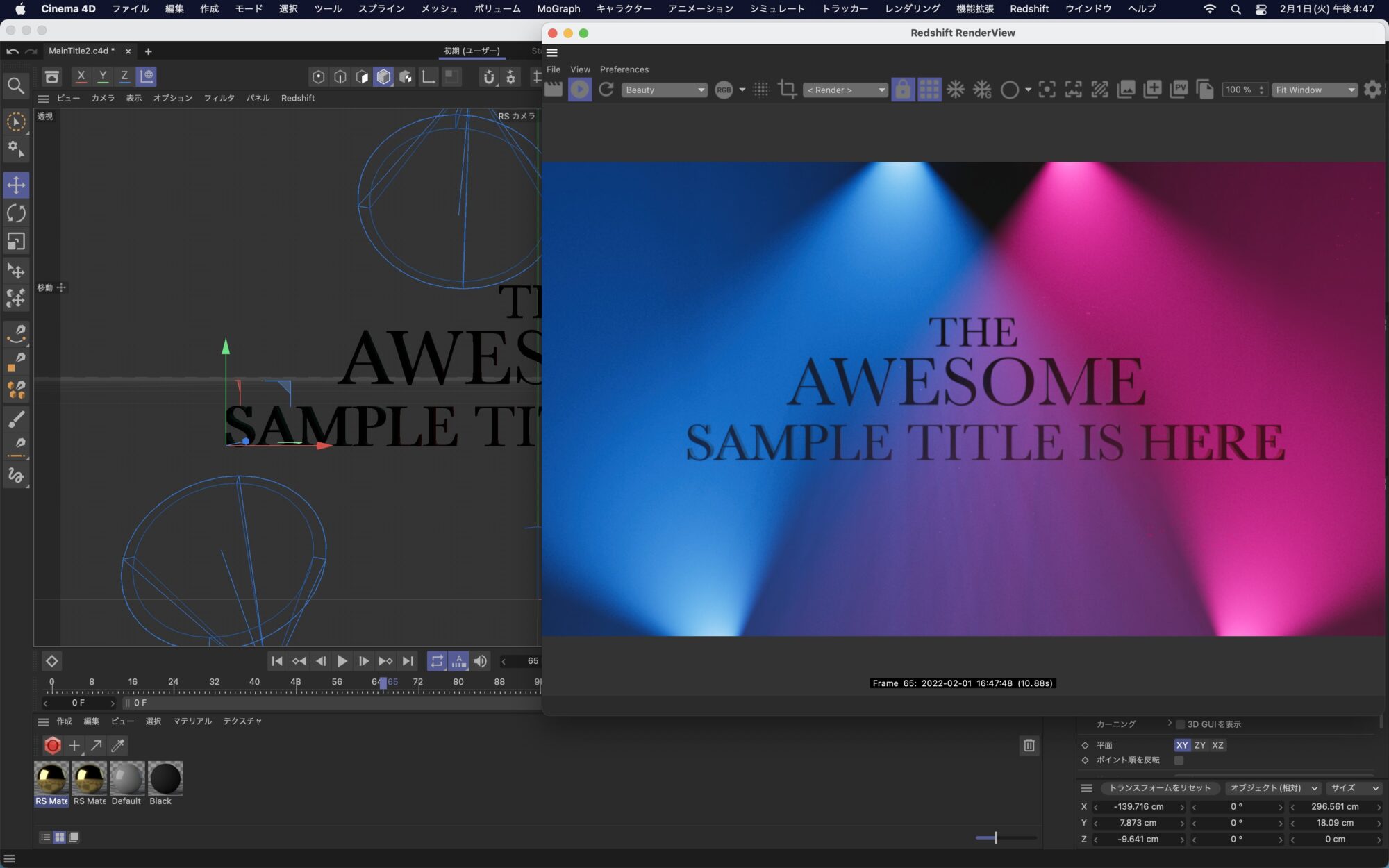Open the RenderView Preferences menu

(624, 69)
